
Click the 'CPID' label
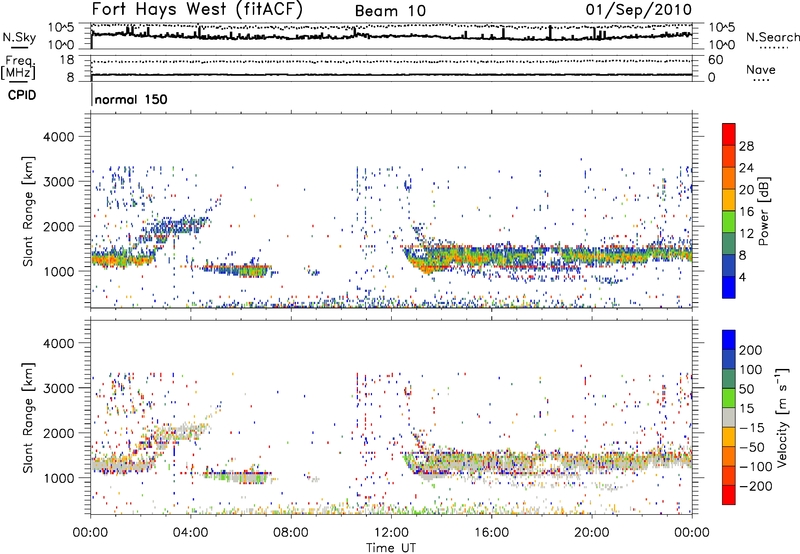coord(22,95)
